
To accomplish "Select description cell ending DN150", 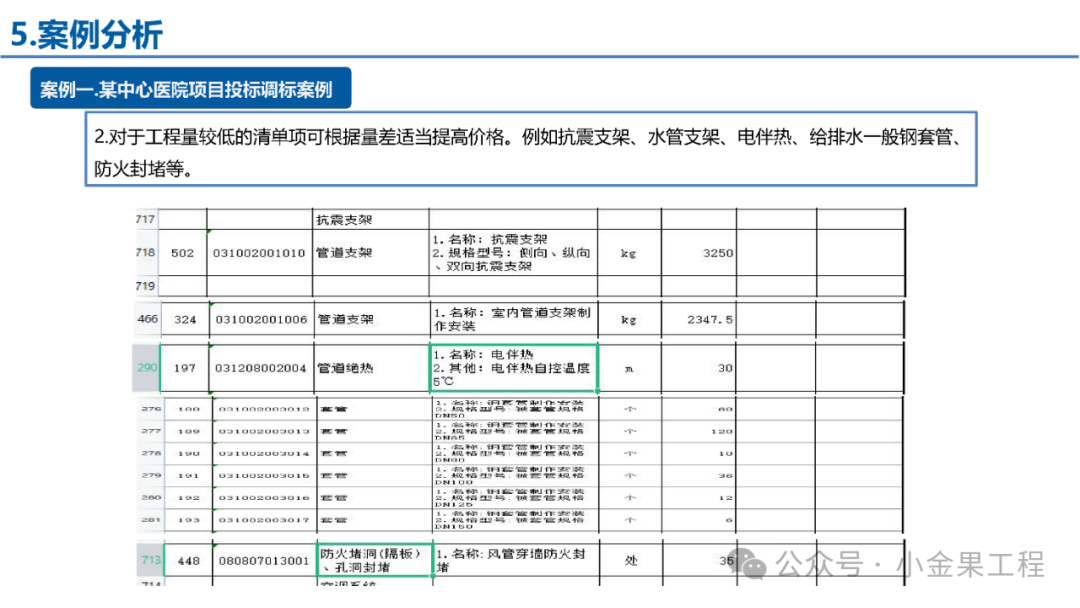I will pyautogui.click(x=515, y=520).
